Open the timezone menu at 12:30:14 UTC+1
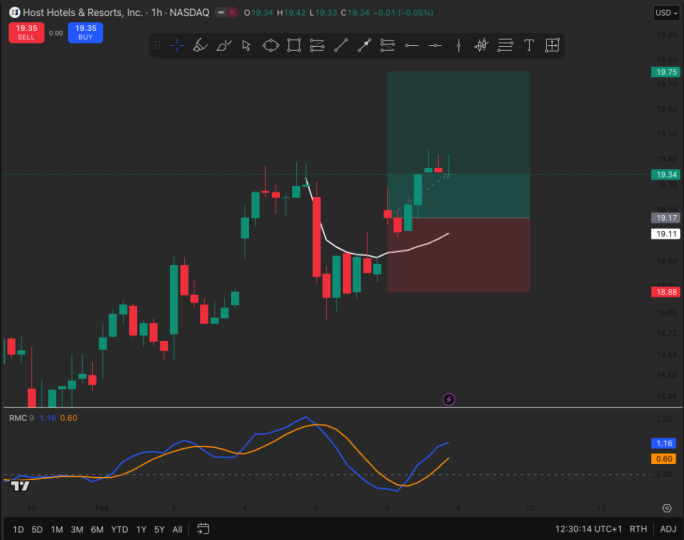 [x=588, y=529]
